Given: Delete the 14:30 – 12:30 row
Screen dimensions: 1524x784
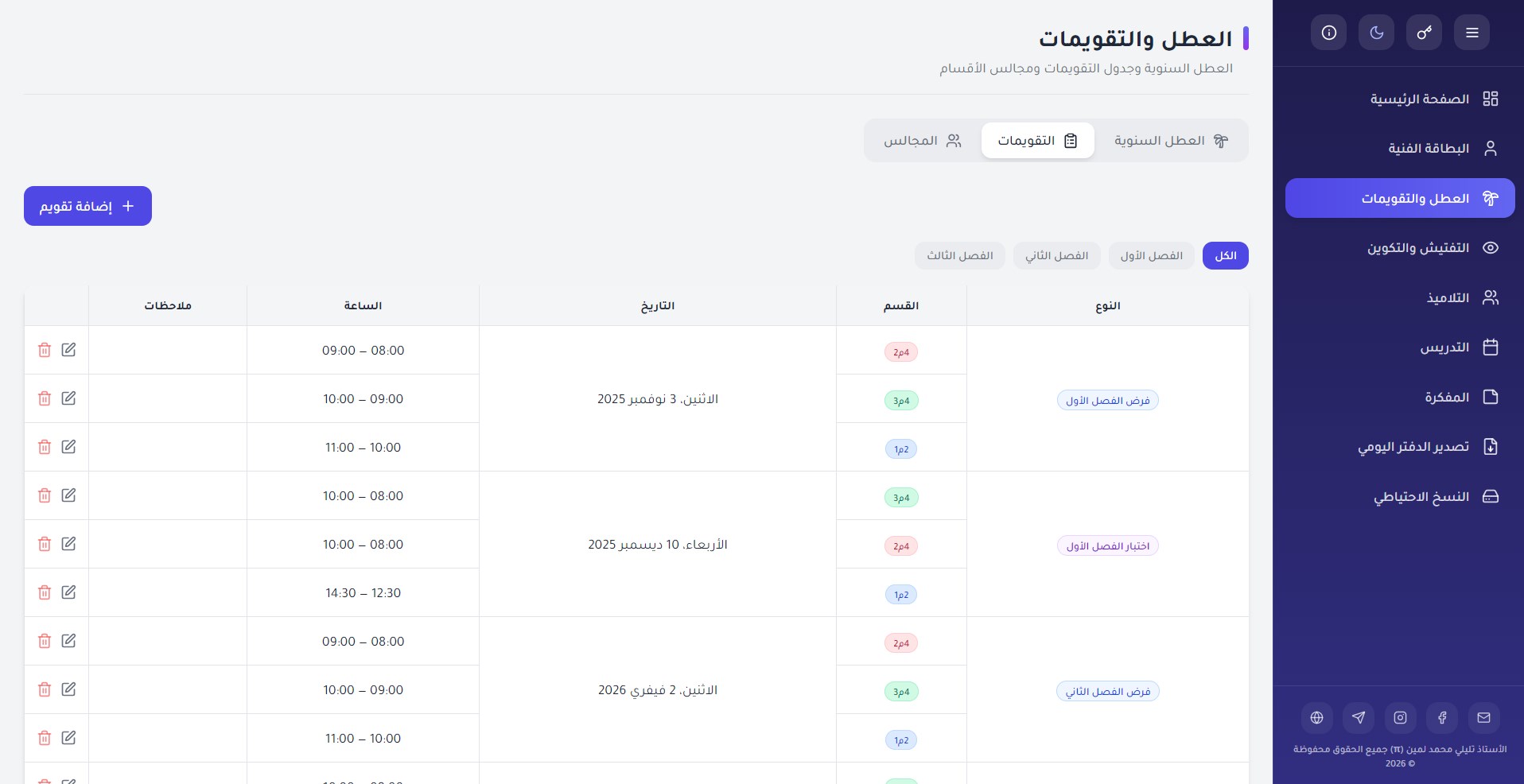Looking at the screenshot, I should tap(45, 592).
